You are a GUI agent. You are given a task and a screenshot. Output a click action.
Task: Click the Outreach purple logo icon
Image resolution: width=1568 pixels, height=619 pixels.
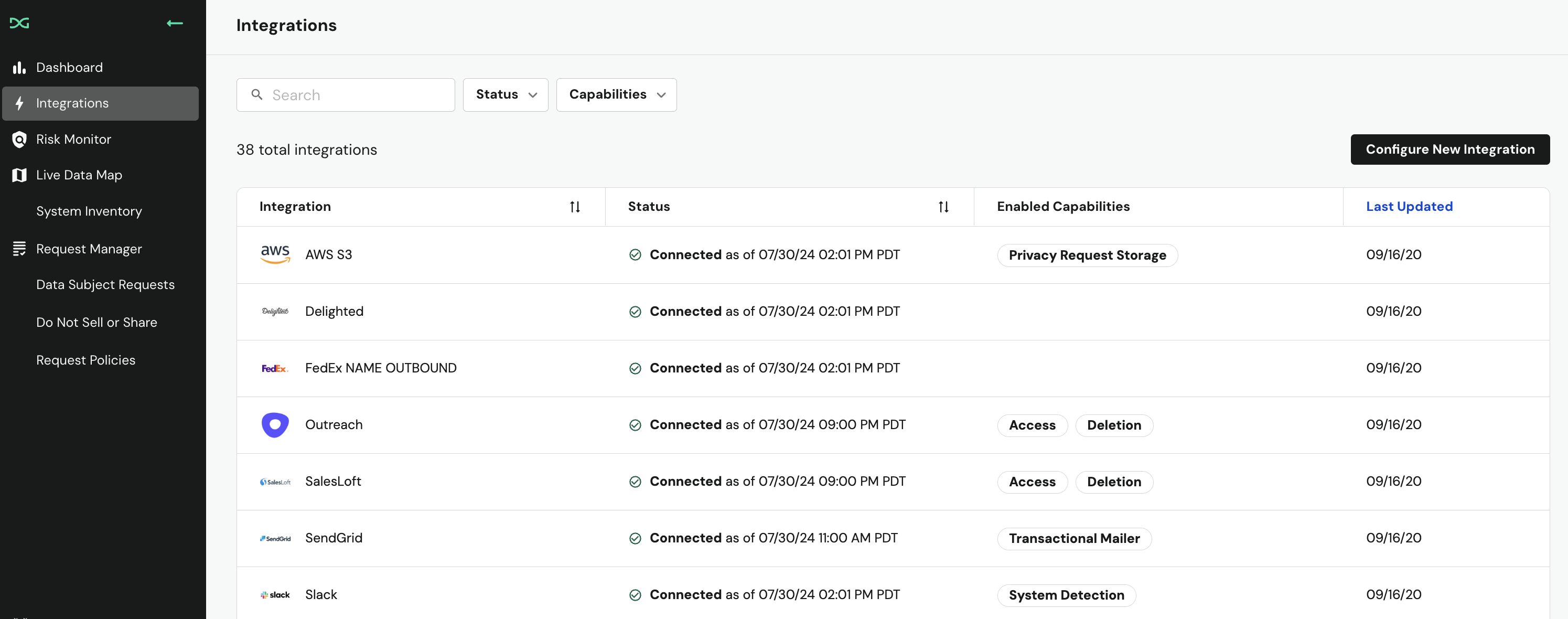click(275, 425)
